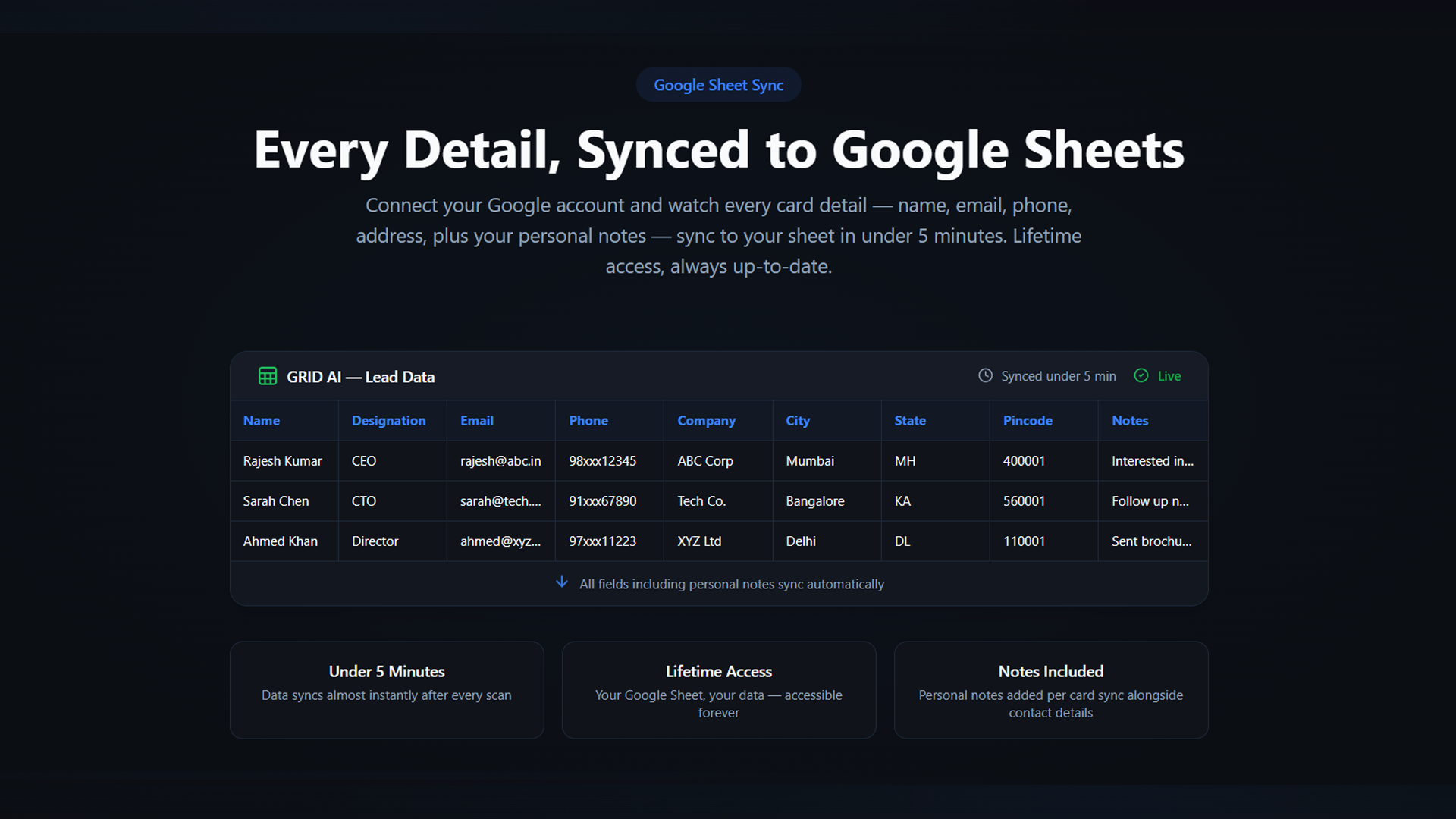Click the green Live checkmark icon
Screen dimensions: 1456x819
1141,375
